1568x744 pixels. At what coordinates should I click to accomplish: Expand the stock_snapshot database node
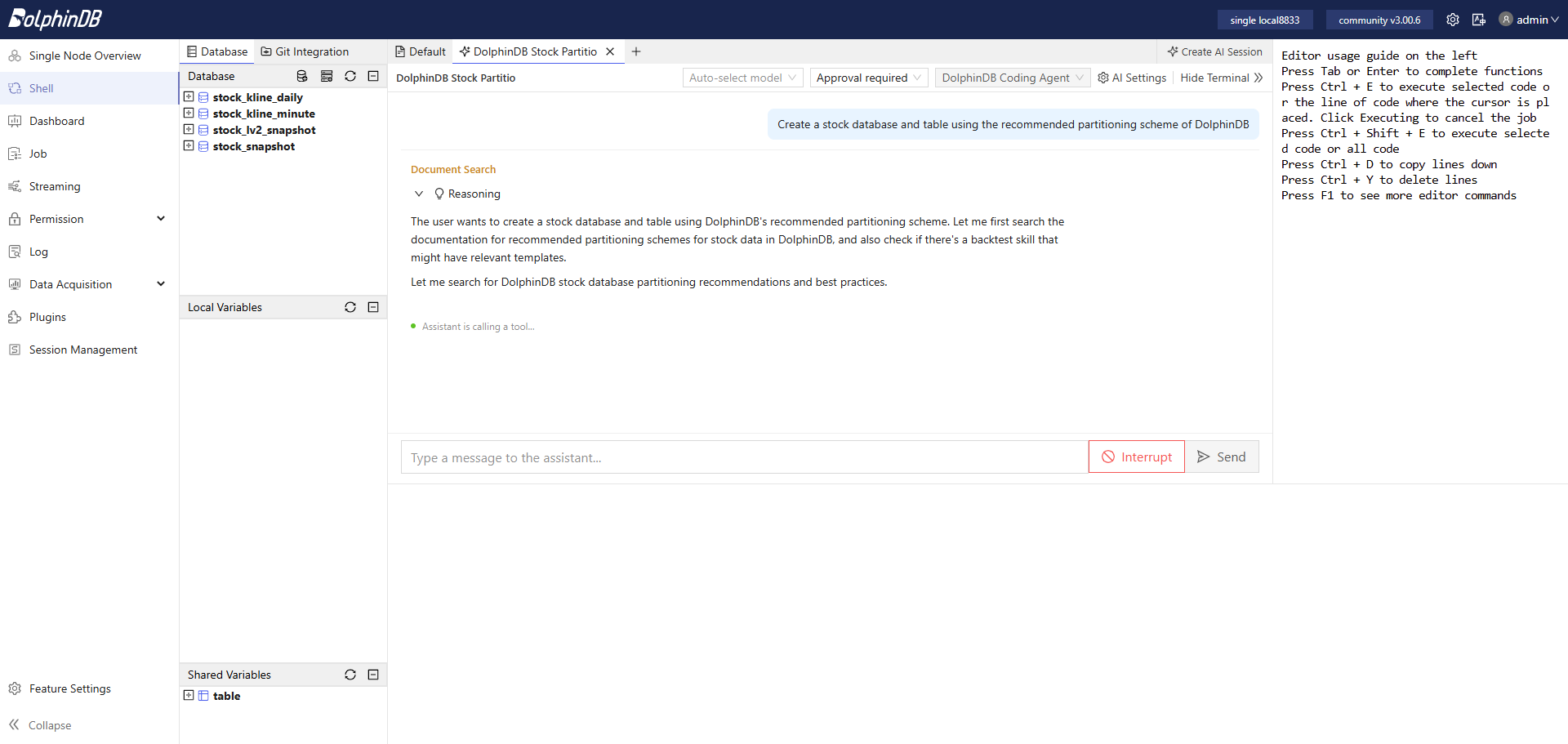189,145
